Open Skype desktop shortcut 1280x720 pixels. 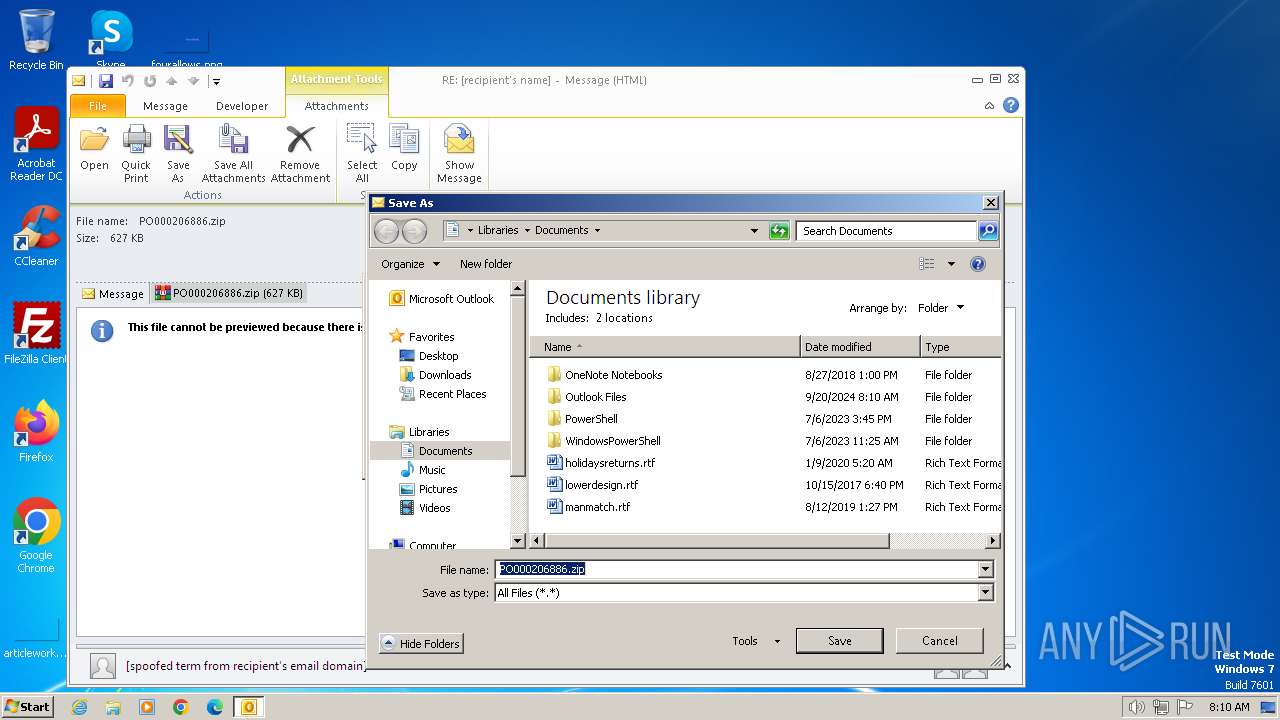[110, 38]
